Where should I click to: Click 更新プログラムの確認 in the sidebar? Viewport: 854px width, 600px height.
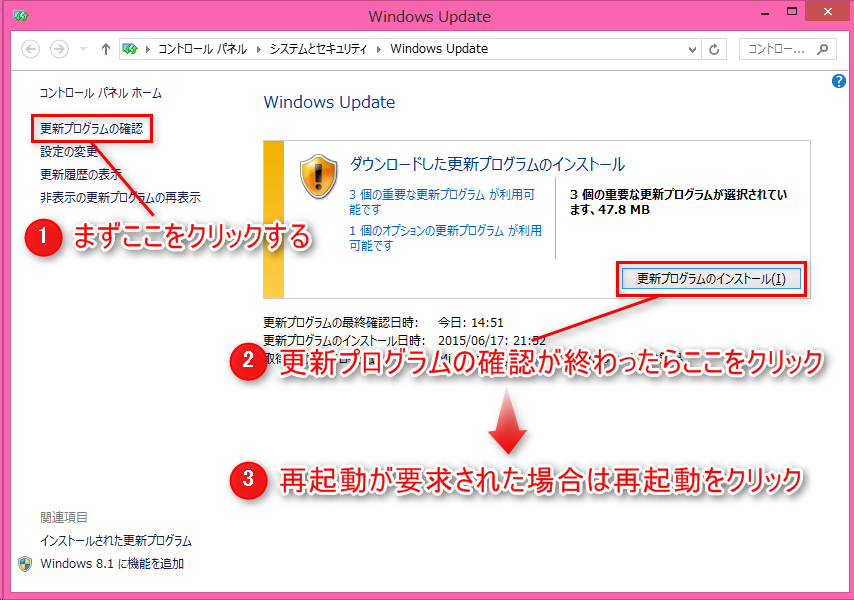(92, 128)
